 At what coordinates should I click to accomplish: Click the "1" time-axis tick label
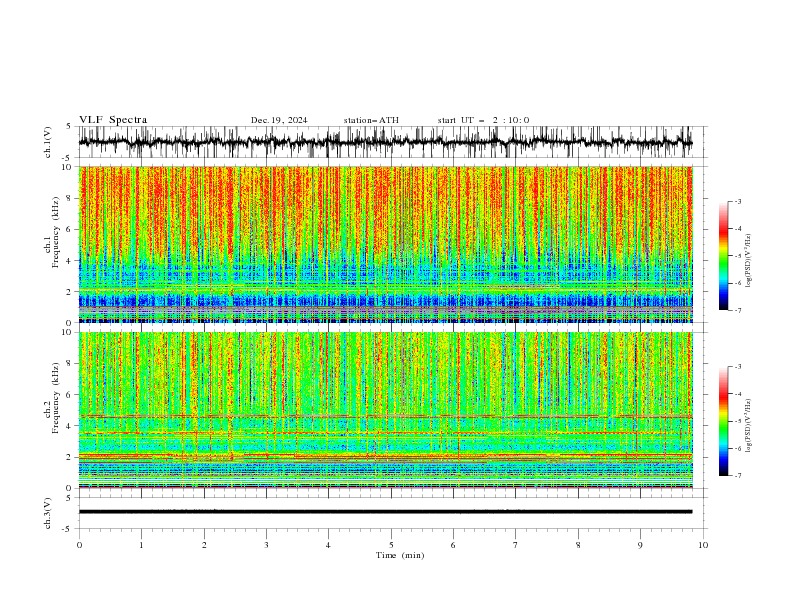(x=141, y=545)
